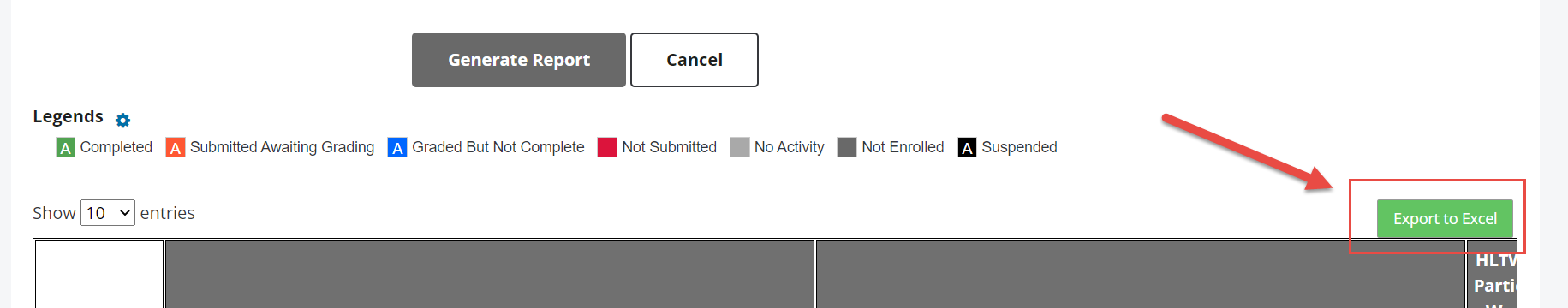Click the red Not Submitted color swatch
The image size is (1568, 308).
607,148
